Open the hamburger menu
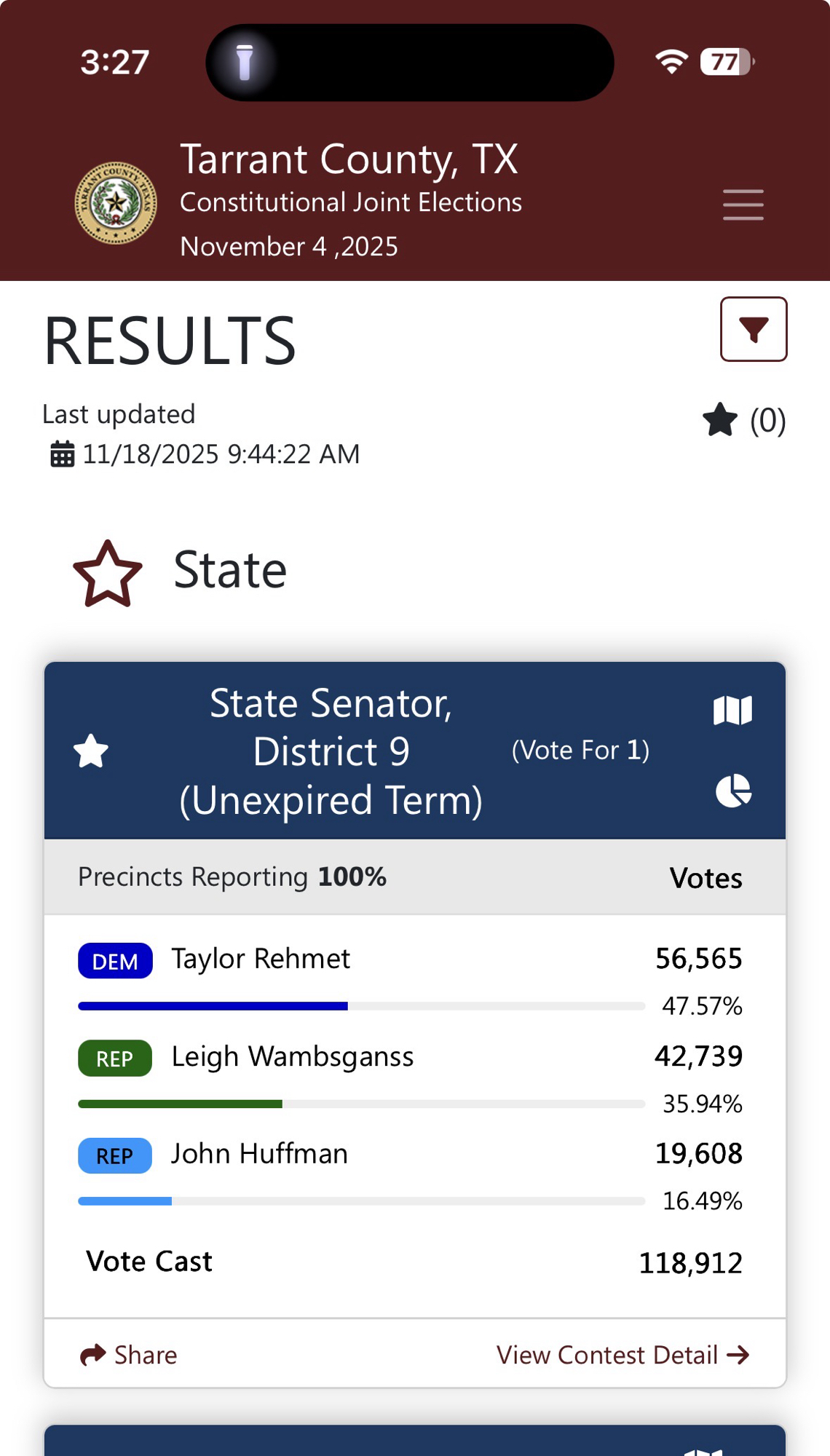 (743, 205)
